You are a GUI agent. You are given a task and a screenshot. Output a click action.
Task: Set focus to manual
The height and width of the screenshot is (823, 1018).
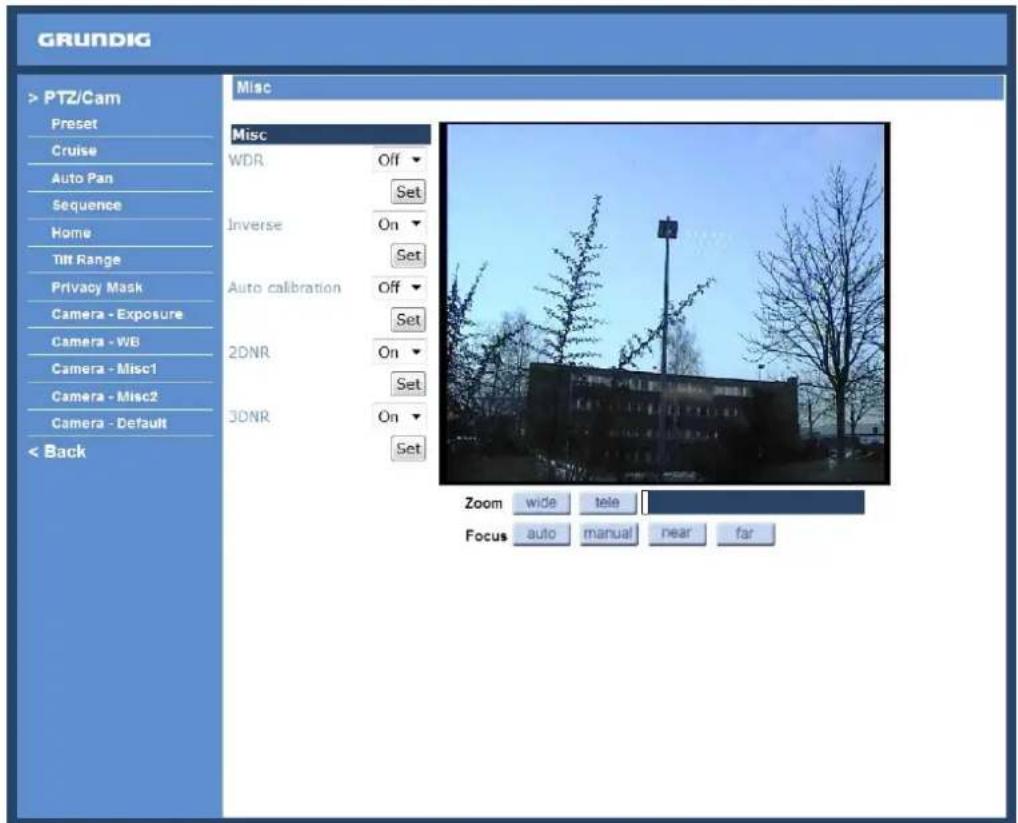tap(608, 534)
